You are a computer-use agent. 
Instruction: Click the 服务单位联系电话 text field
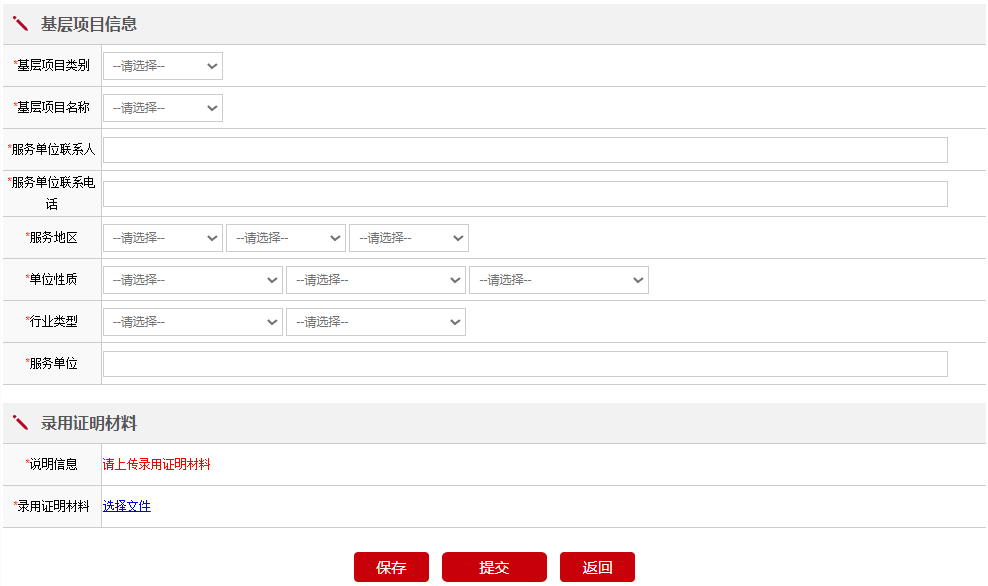pyautogui.click(x=525, y=194)
